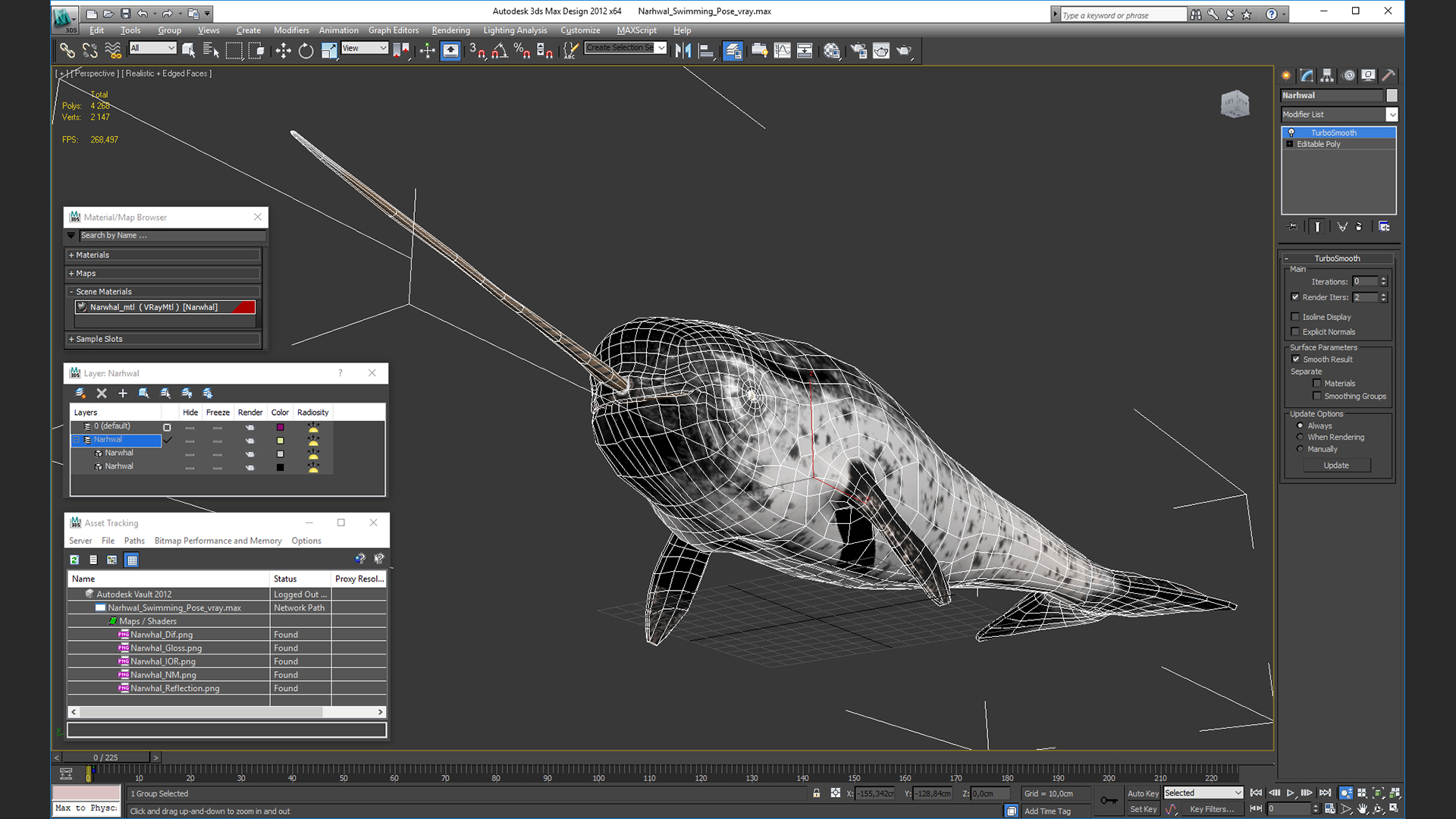Select the When Rendering update option
This screenshot has height=819, width=1456.
point(1301,437)
